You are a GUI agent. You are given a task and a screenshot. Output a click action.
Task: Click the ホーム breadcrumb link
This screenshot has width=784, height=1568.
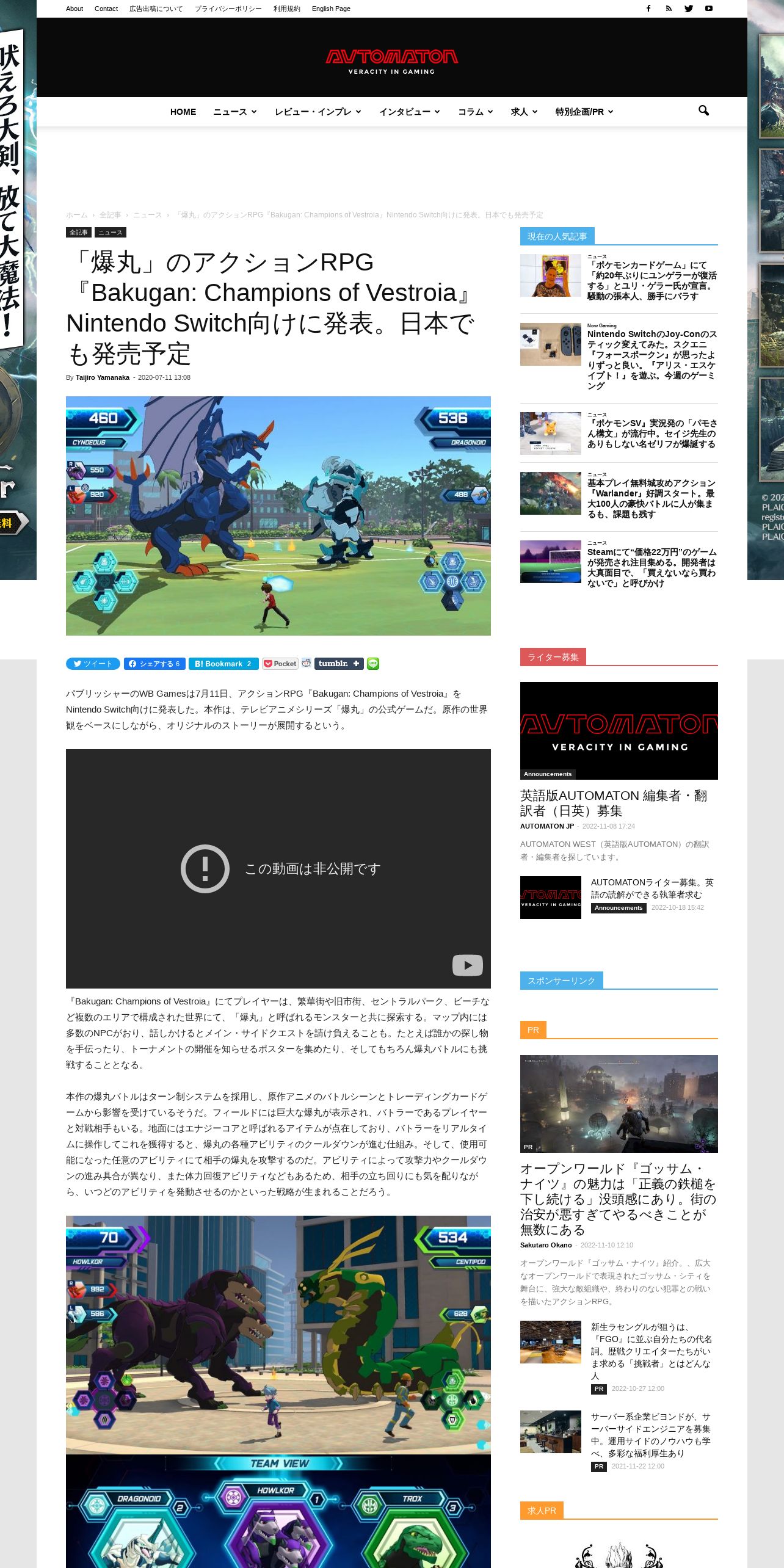click(x=77, y=215)
